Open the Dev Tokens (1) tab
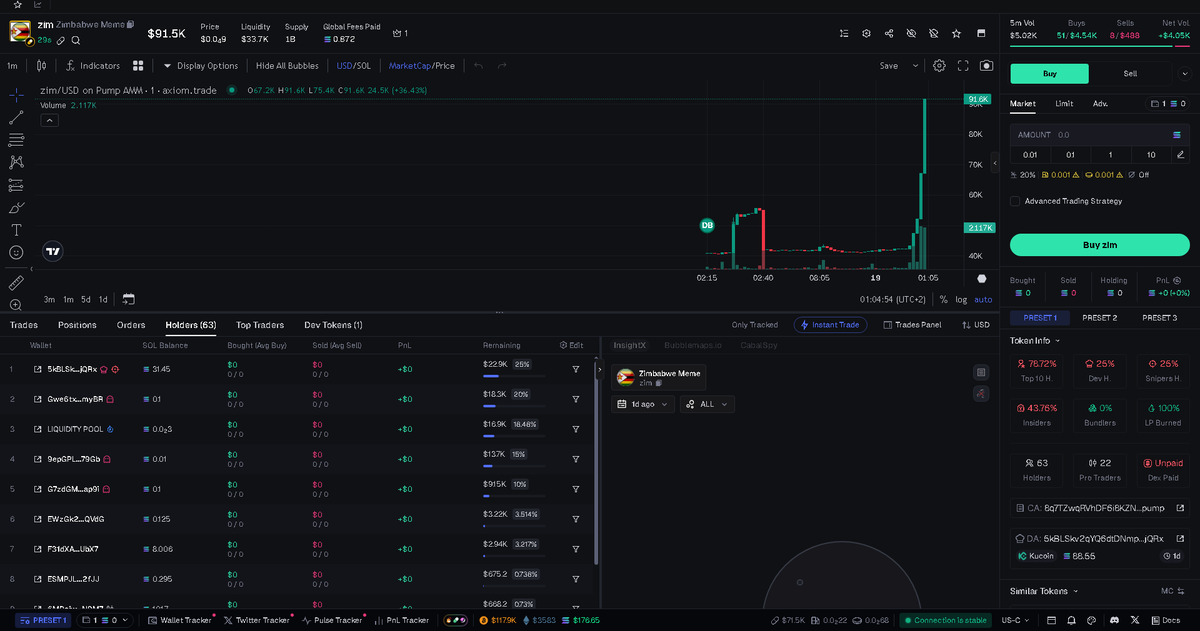This screenshot has width=1200, height=631. pyautogui.click(x=333, y=325)
